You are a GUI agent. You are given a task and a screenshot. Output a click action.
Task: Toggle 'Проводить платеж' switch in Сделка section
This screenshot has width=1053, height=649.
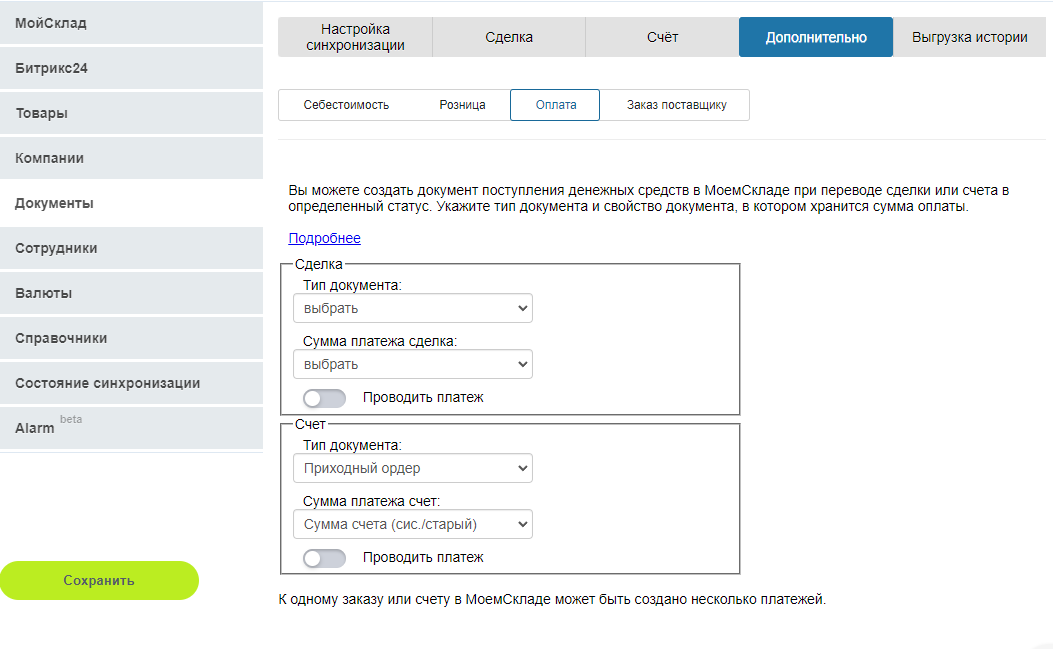pos(325,398)
